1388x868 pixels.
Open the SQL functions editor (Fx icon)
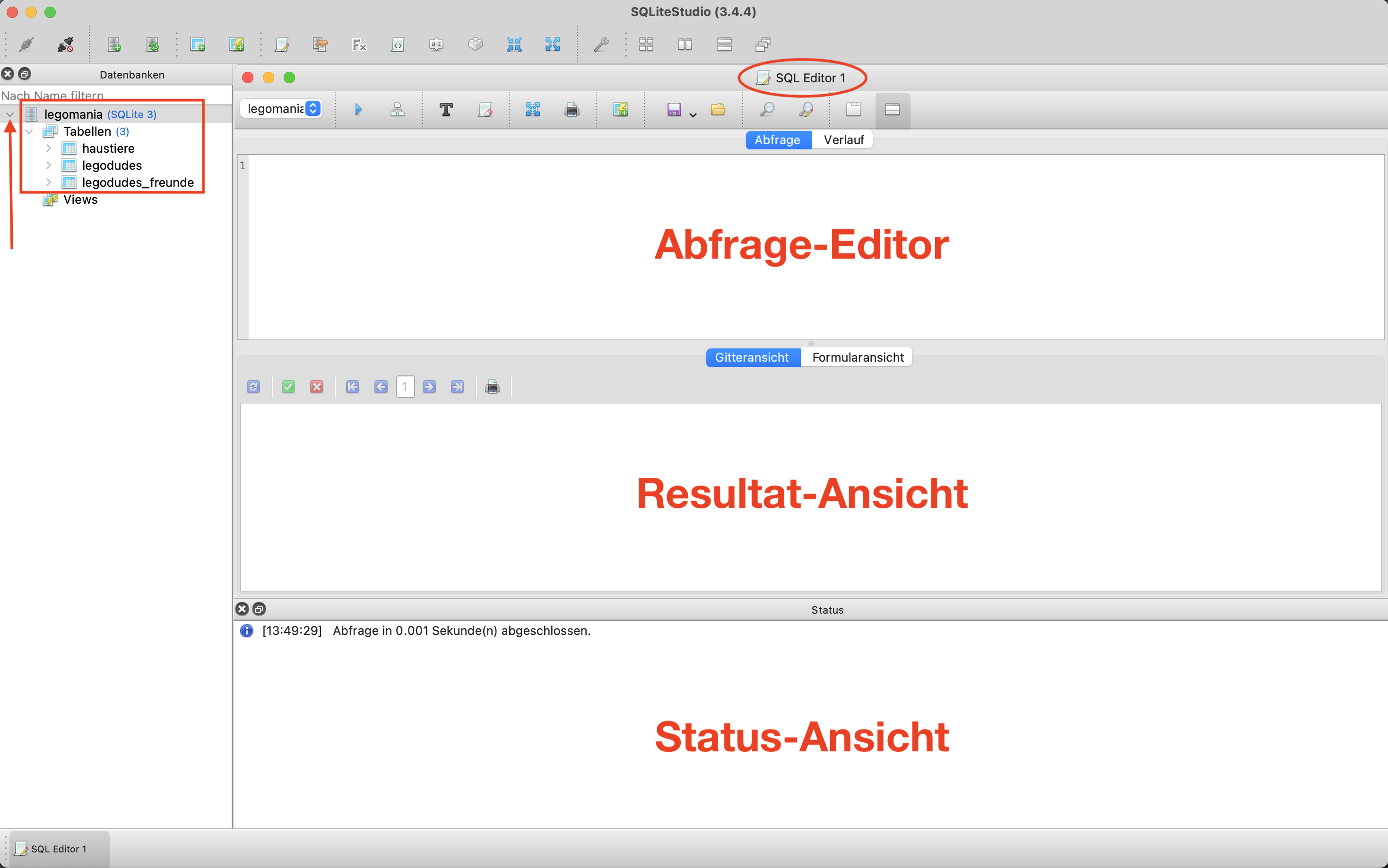point(359,44)
